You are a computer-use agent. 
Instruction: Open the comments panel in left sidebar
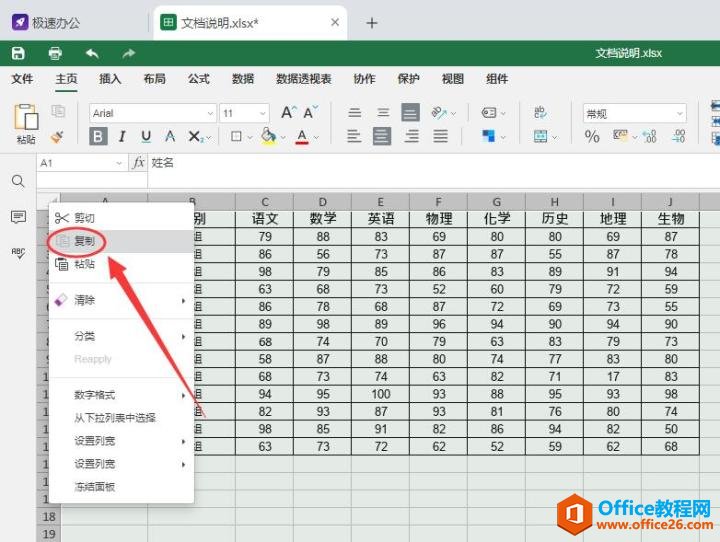coord(18,217)
